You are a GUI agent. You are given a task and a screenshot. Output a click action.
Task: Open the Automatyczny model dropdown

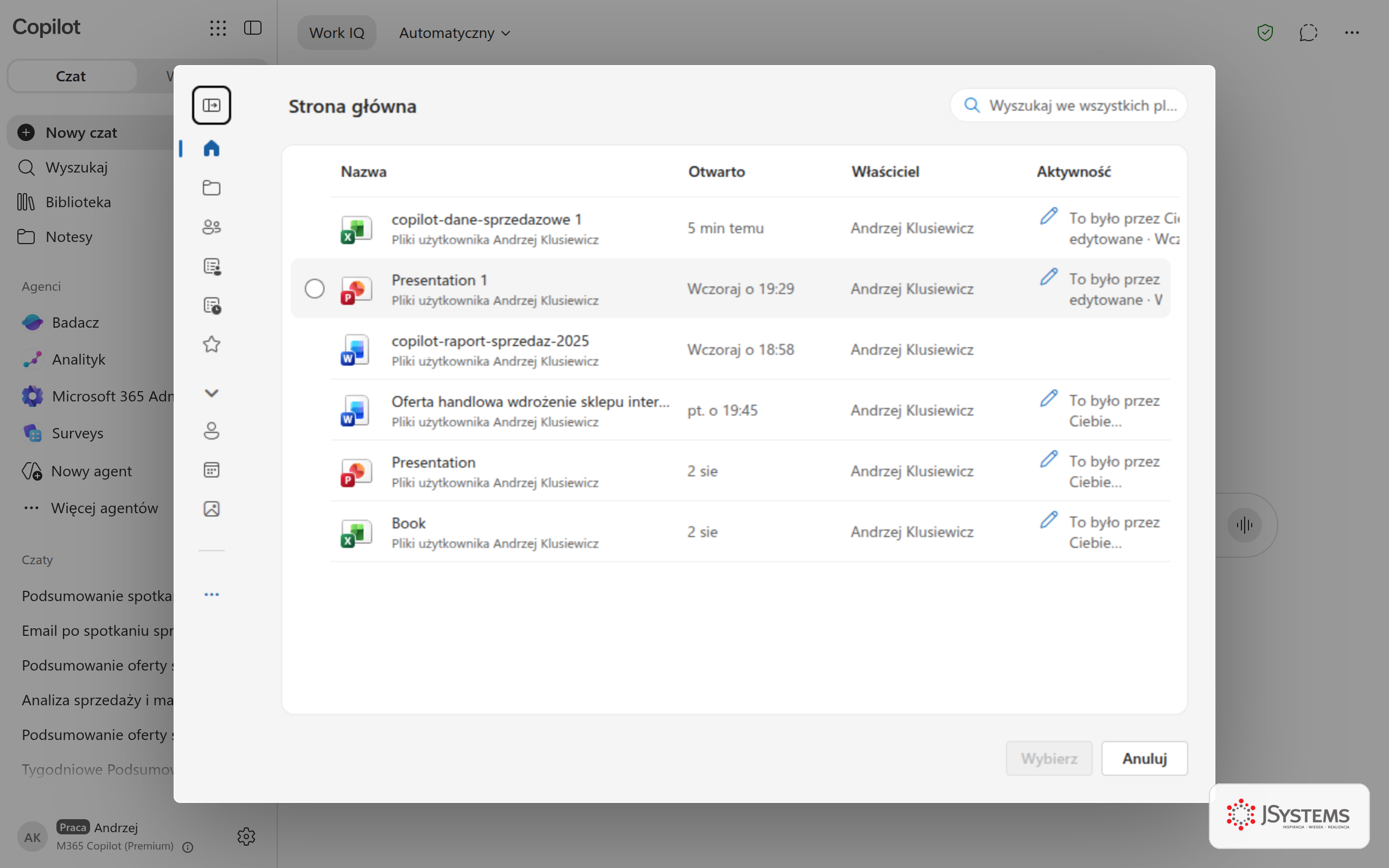(x=455, y=33)
